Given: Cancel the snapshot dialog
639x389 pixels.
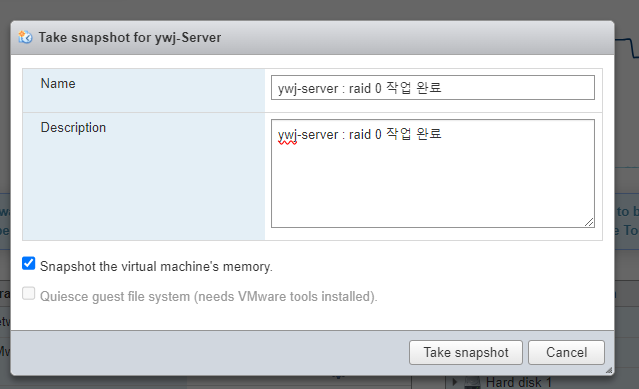Looking at the screenshot, I should (x=566, y=352).
